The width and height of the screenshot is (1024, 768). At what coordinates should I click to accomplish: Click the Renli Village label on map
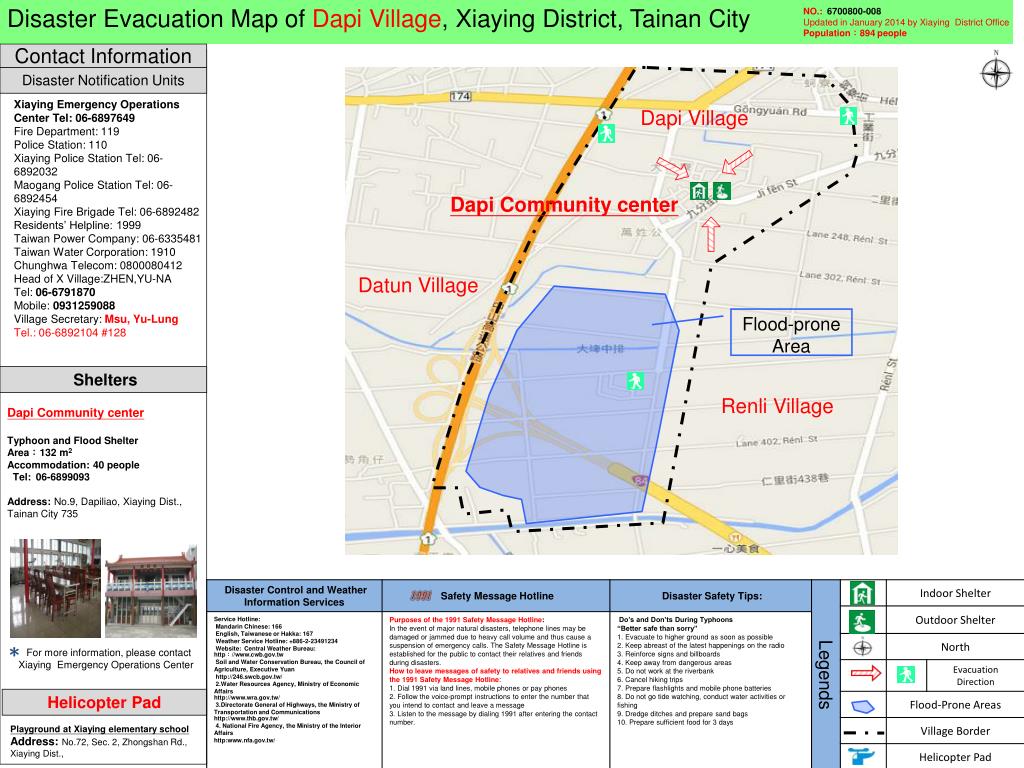tap(777, 406)
